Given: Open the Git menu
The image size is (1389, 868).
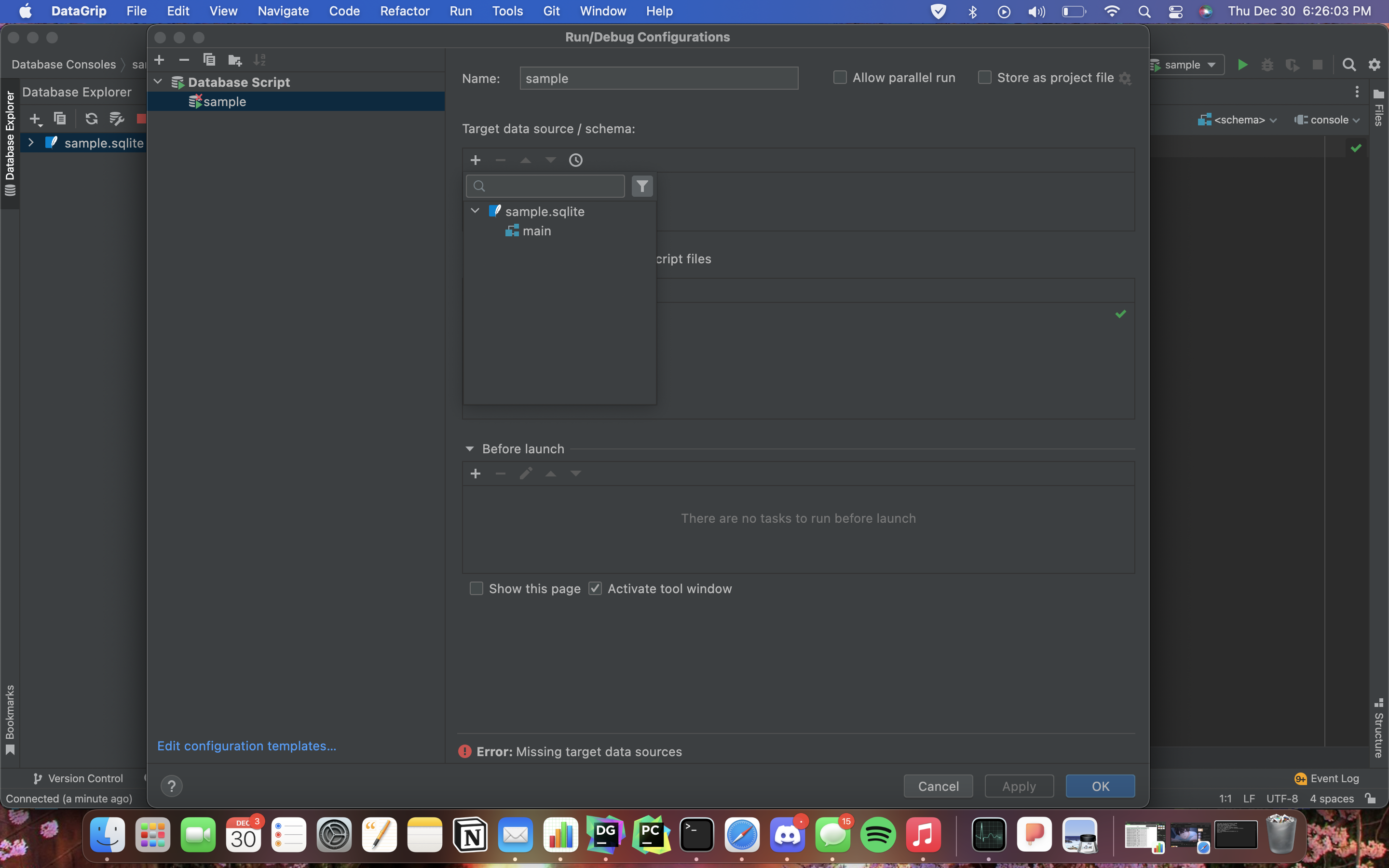Looking at the screenshot, I should 551,11.
